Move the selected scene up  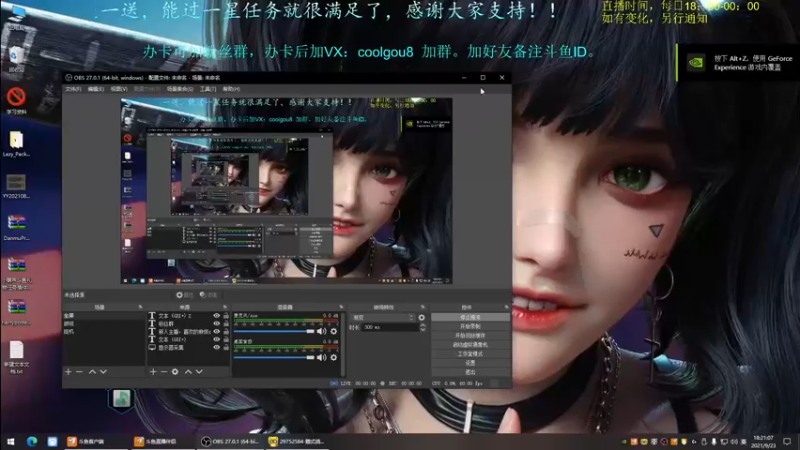click(92, 372)
